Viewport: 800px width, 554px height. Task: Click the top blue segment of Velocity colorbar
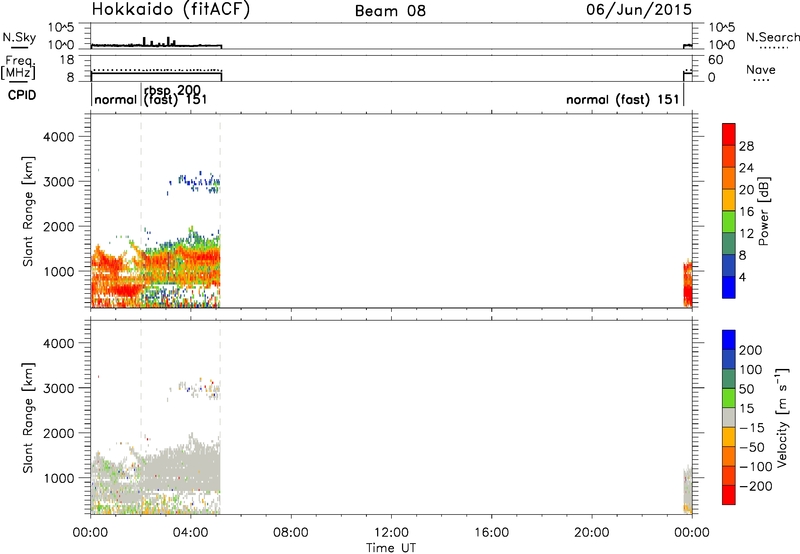729,340
